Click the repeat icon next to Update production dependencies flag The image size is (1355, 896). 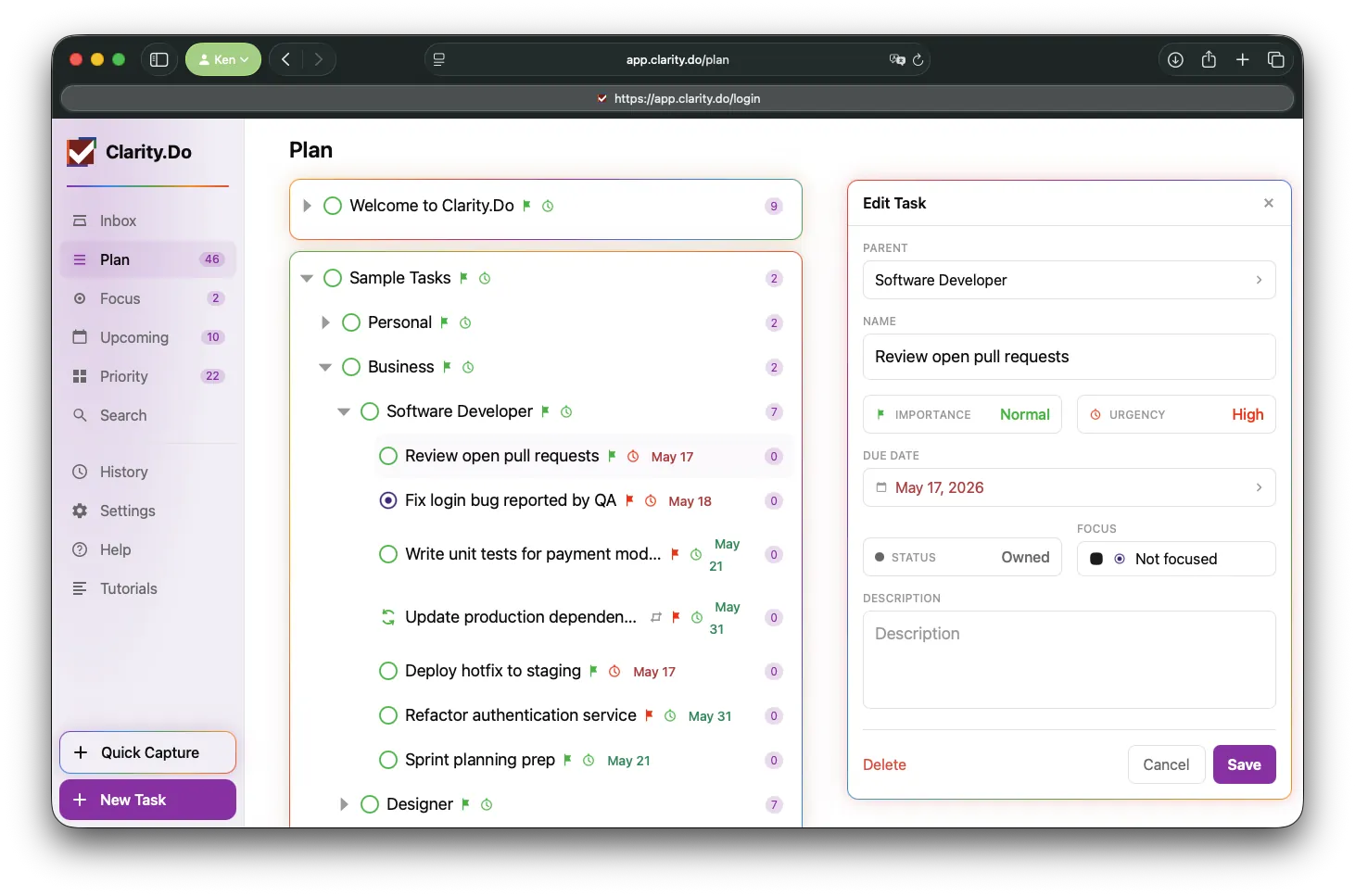point(656,617)
